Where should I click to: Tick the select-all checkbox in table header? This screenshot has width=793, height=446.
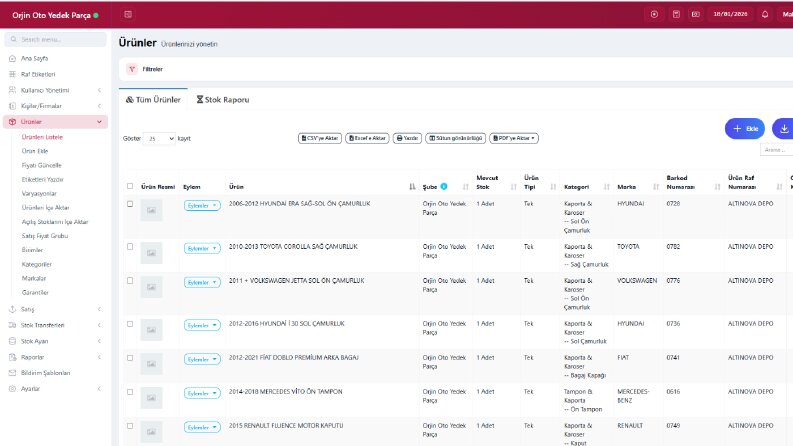coord(130,186)
